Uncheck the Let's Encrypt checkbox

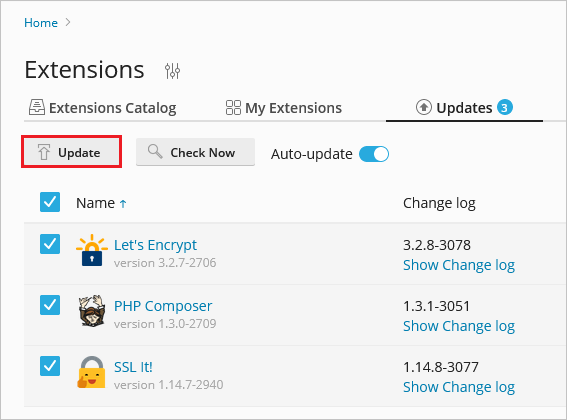50,244
